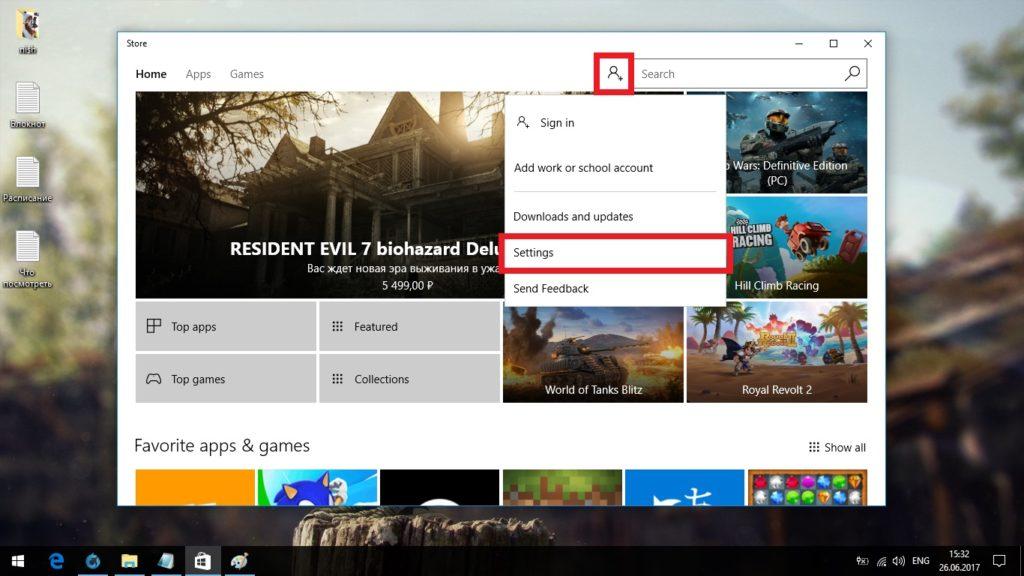Screen dimensions: 1024x576
Task: Select Sign in from the menu
Action: [615, 122]
